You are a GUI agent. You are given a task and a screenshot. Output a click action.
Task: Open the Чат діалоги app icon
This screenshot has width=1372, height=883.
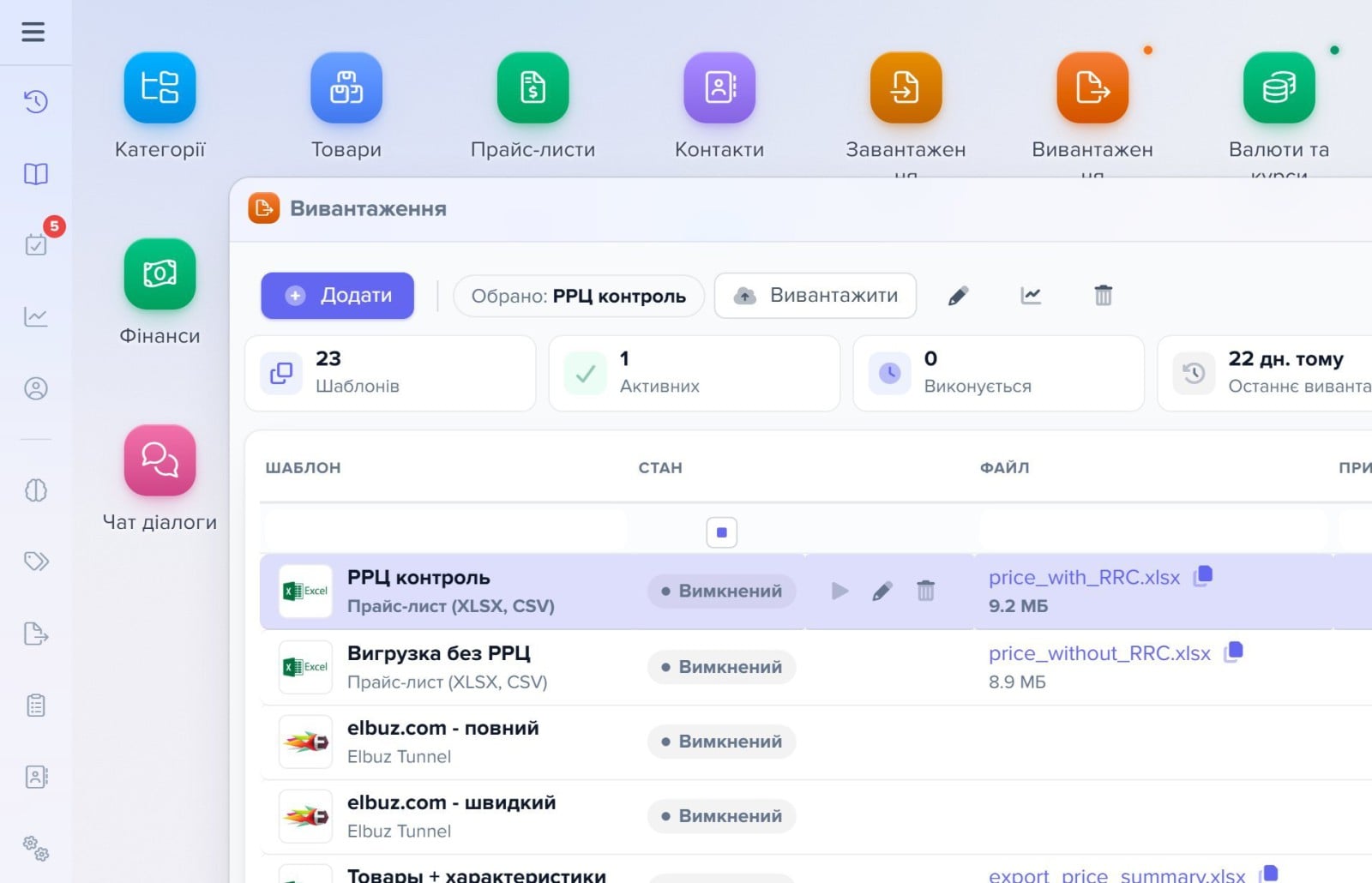point(159,460)
